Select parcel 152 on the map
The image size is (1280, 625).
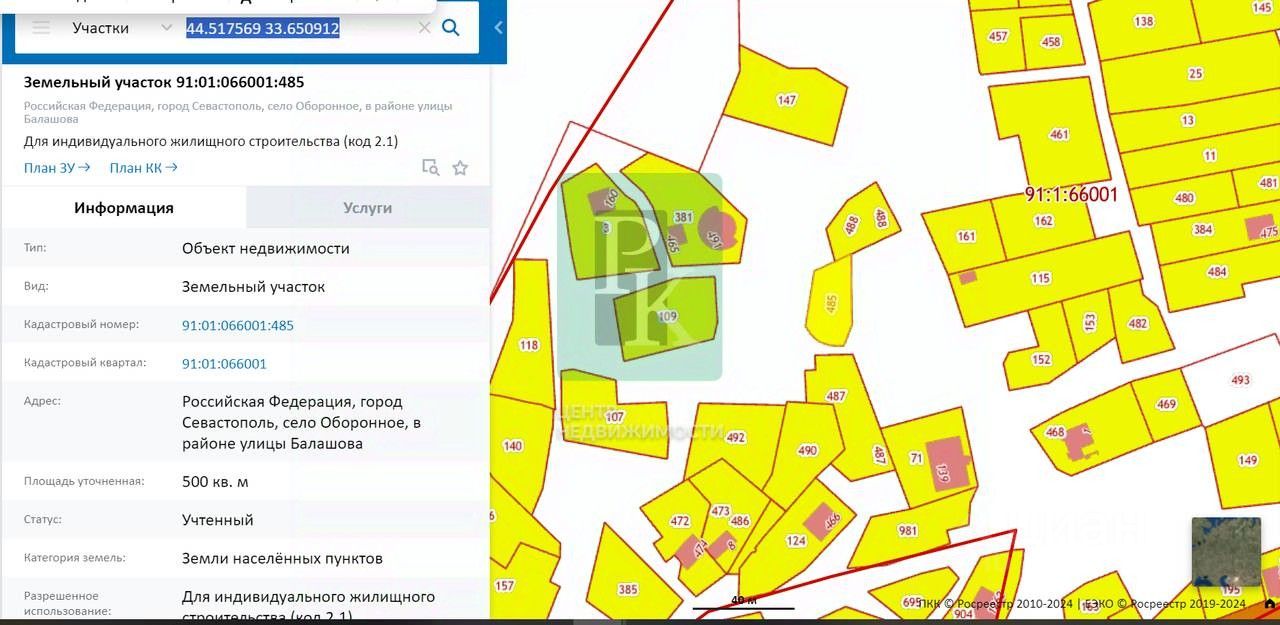pos(1041,359)
